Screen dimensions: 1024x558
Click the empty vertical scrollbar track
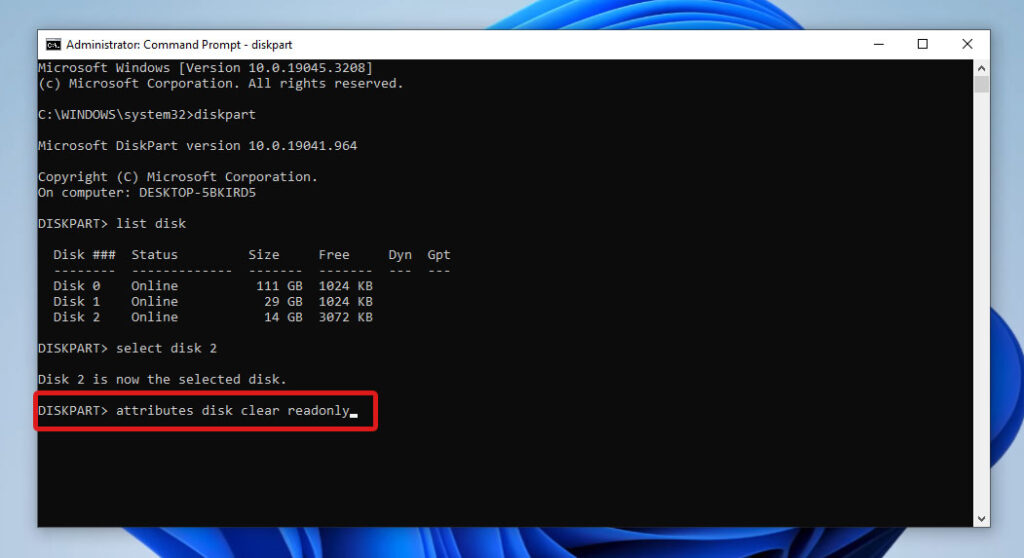981,300
